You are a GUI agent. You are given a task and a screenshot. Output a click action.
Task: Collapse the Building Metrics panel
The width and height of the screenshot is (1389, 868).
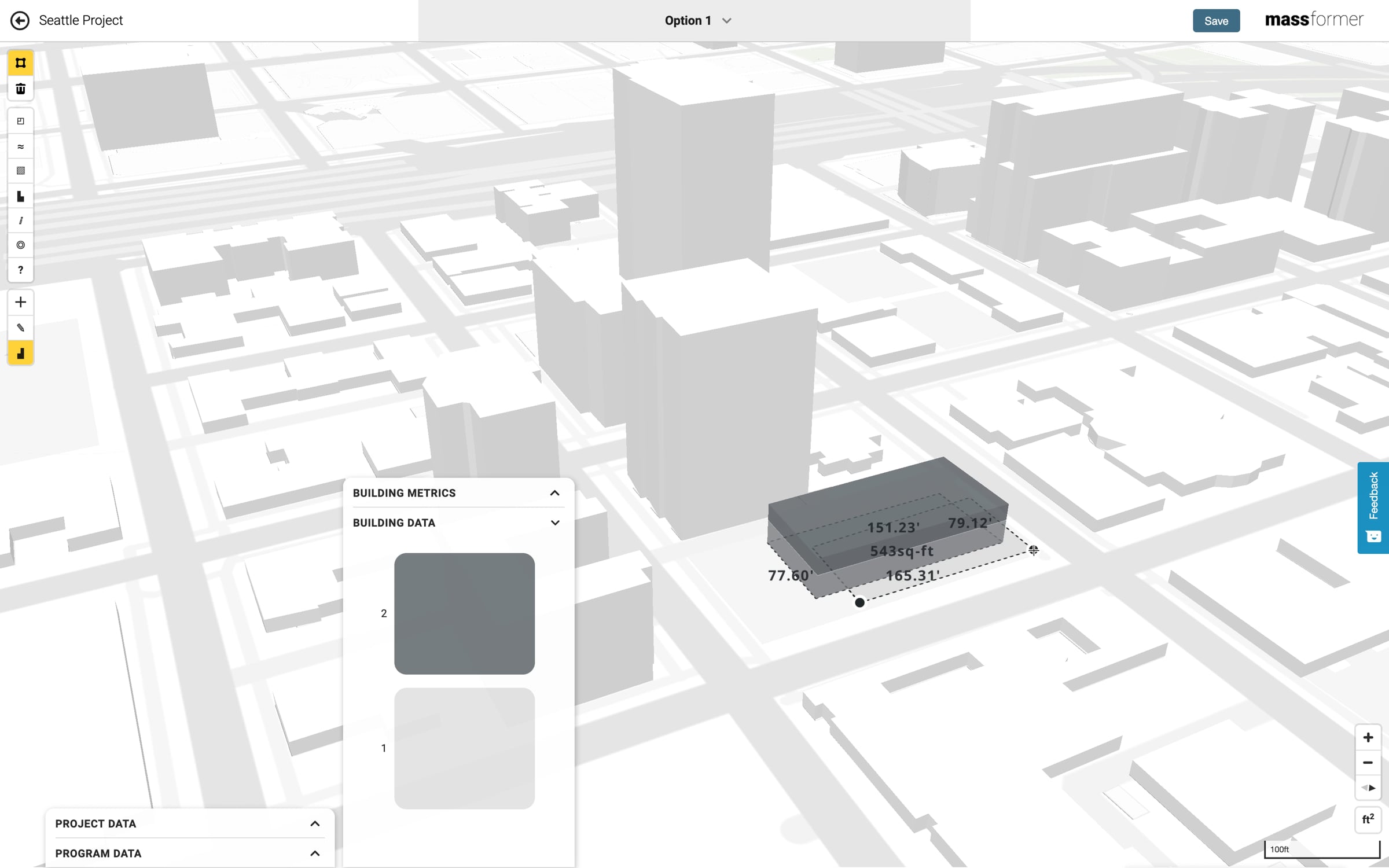[554, 493]
